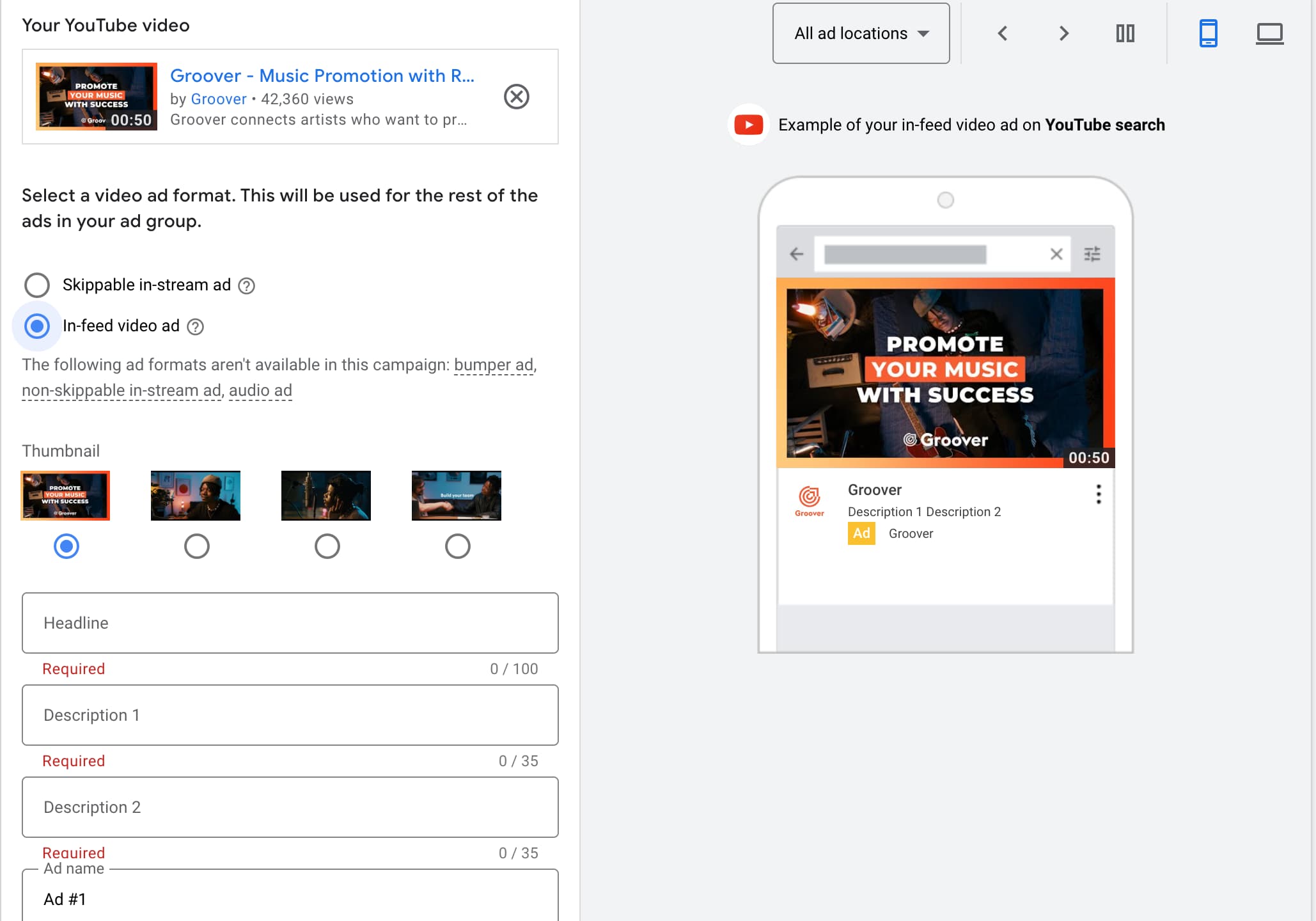Open the Groover Music Promotion video title link

click(x=322, y=75)
